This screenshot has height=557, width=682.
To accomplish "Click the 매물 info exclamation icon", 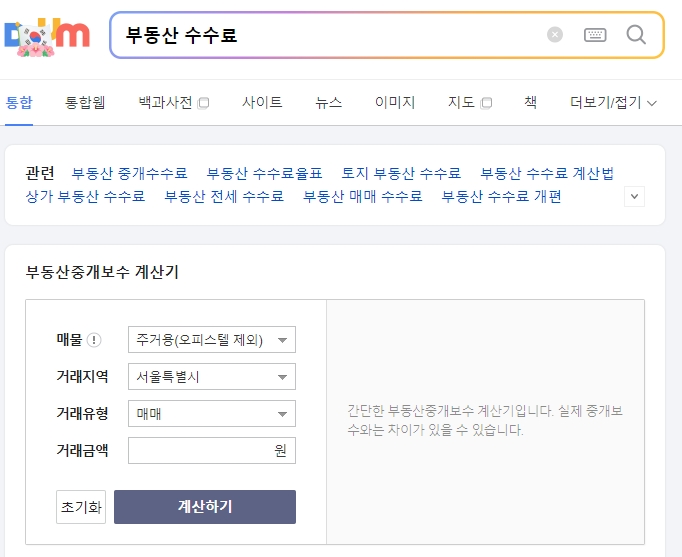I will tap(94, 340).
